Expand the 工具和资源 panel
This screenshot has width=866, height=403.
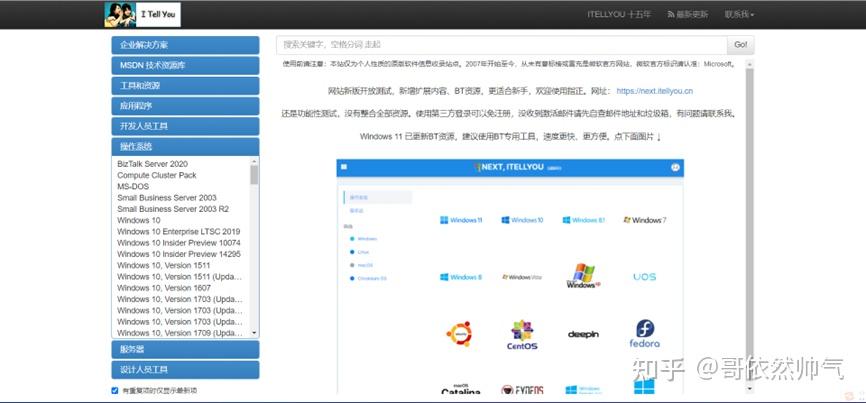pos(185,86)
